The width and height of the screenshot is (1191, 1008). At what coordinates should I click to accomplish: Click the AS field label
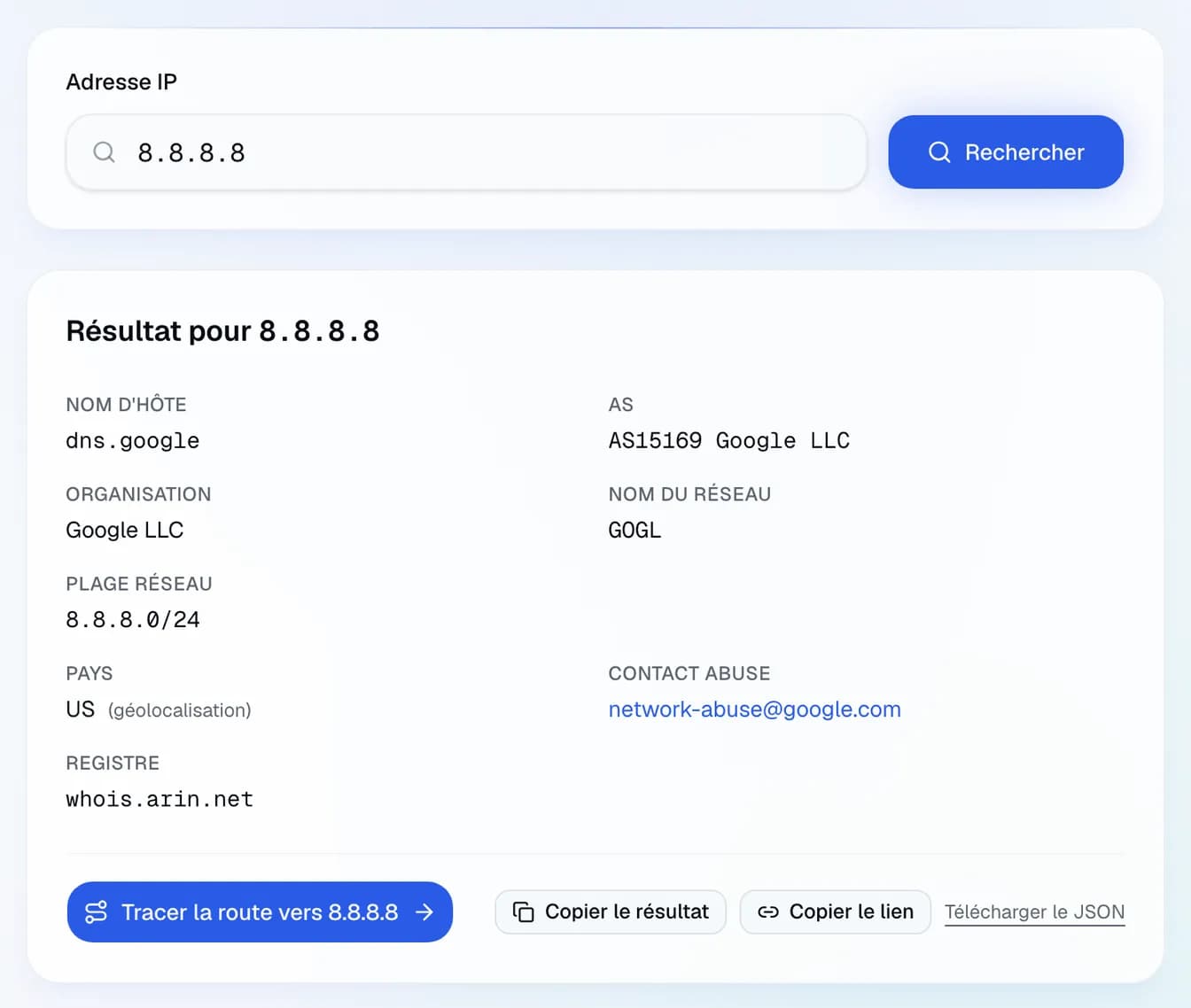click(620, 405)
